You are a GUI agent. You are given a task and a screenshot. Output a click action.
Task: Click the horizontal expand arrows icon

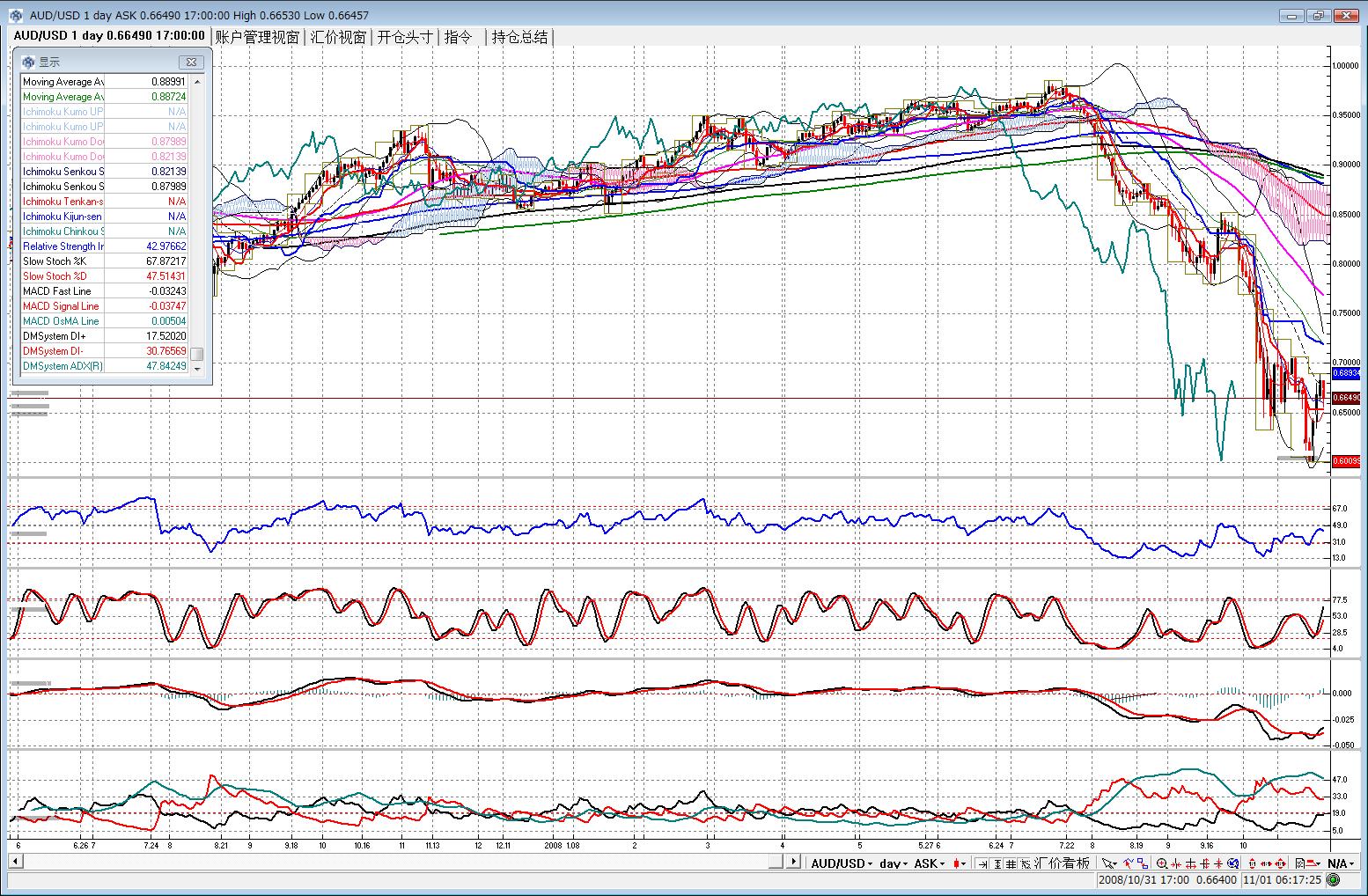tap(1193, 863)
